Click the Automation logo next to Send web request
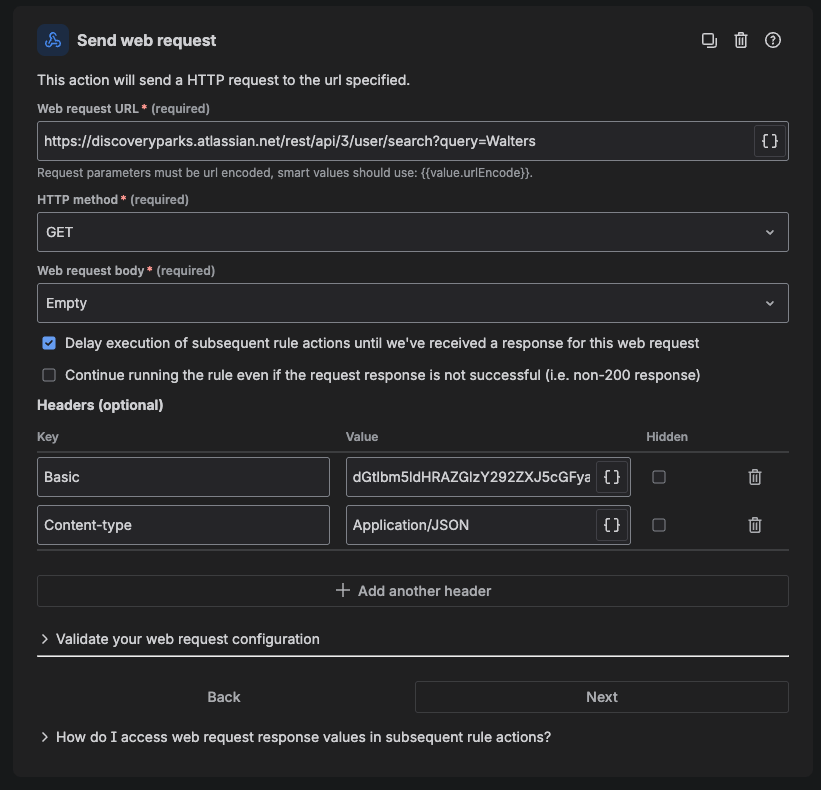Screen dimensions: 821x790 52,40
